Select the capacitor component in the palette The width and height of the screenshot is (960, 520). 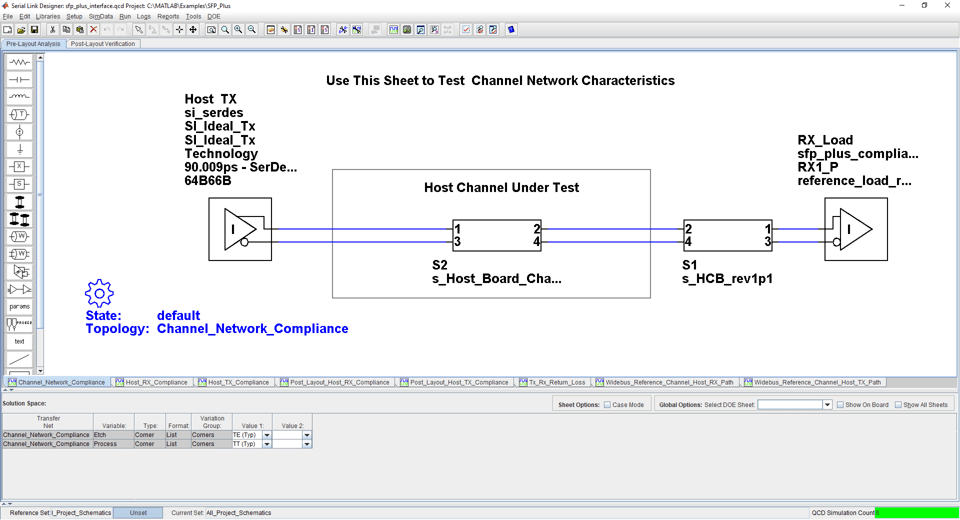coord(19,80)
